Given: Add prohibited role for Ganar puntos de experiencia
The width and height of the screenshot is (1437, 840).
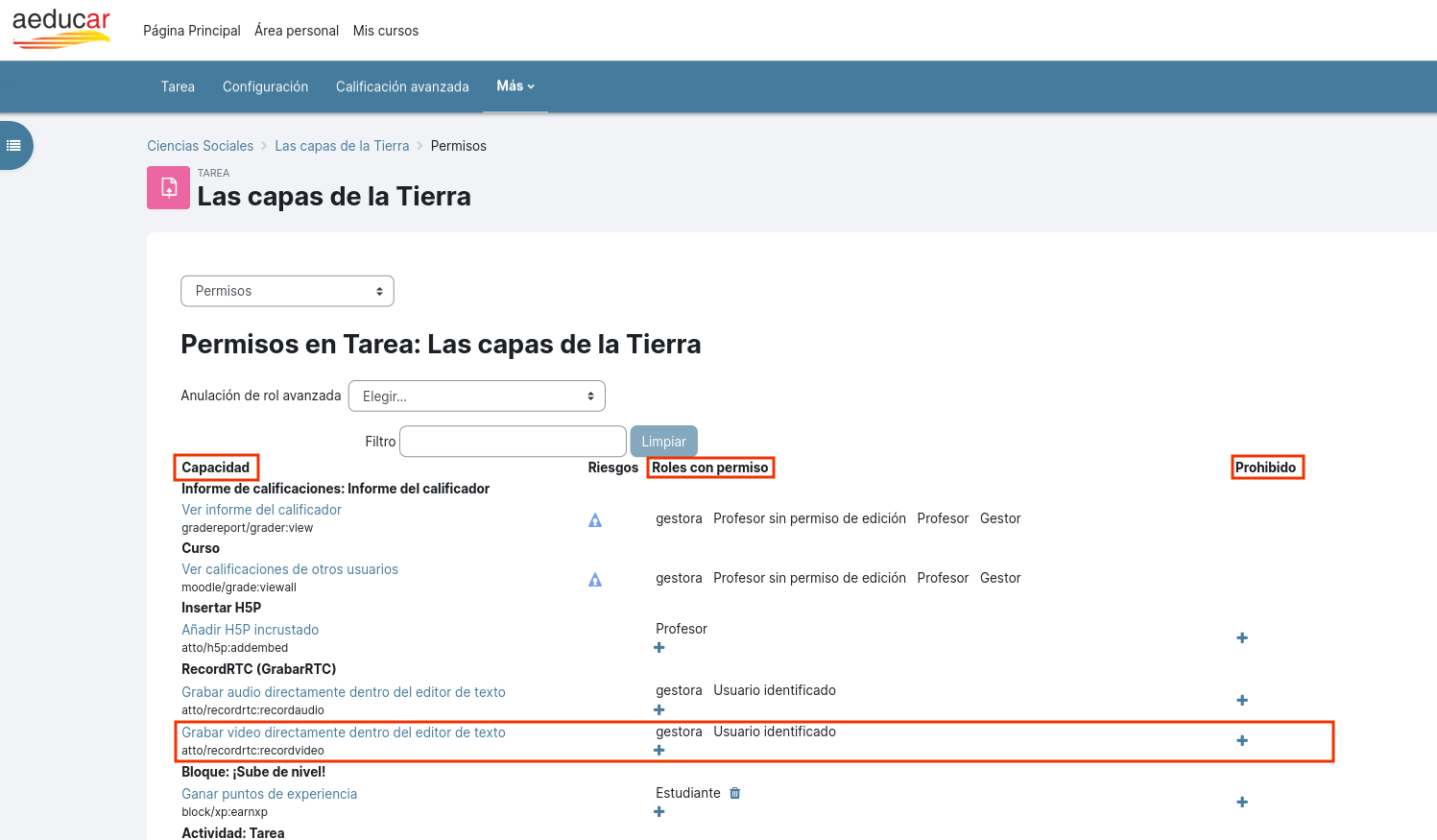Looking at the screenshot, I should pos(1242,803).
